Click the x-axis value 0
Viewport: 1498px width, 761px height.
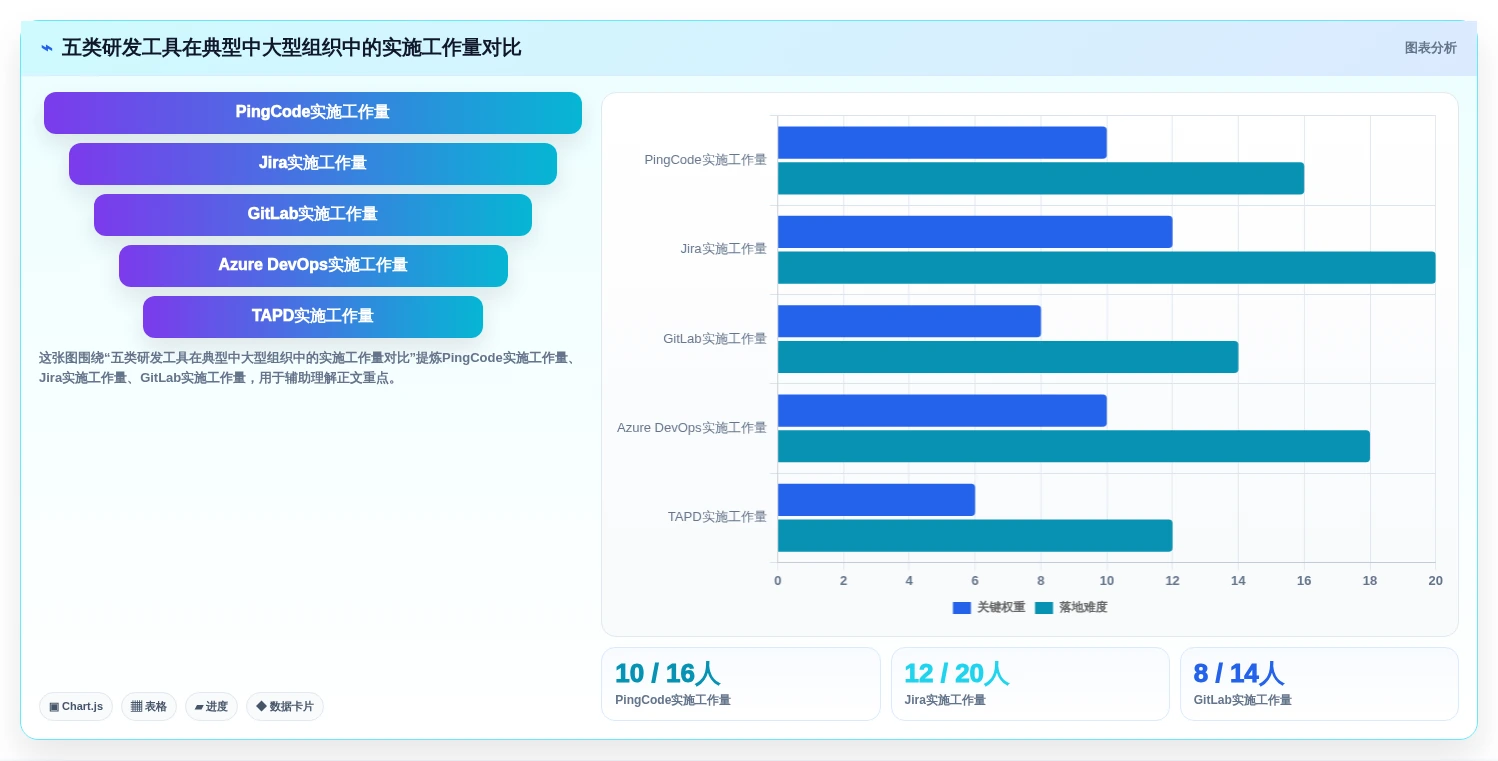pyautogui.click(x=778, y=581)
